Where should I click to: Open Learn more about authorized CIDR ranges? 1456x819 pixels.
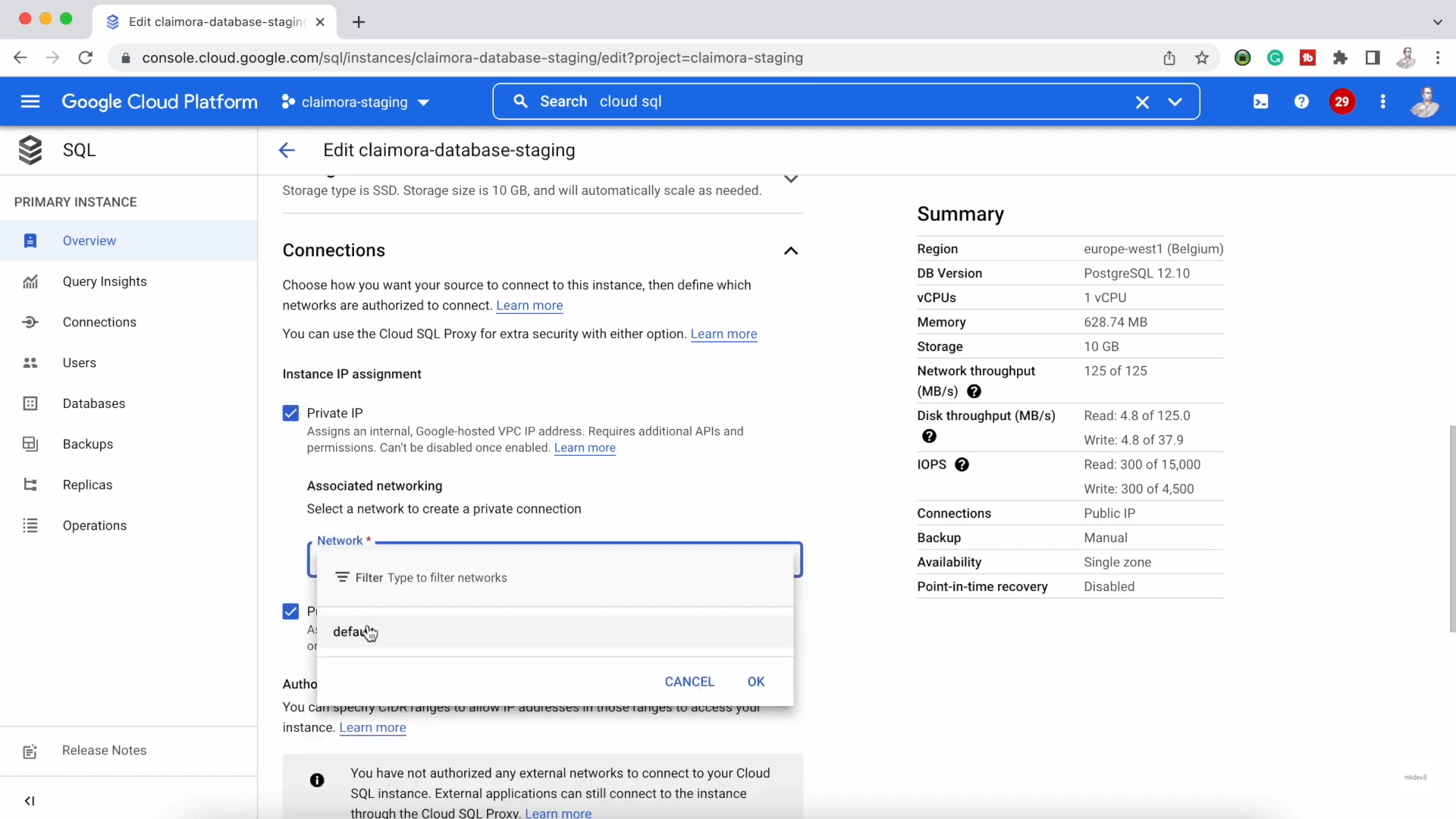tap(372, 728)
